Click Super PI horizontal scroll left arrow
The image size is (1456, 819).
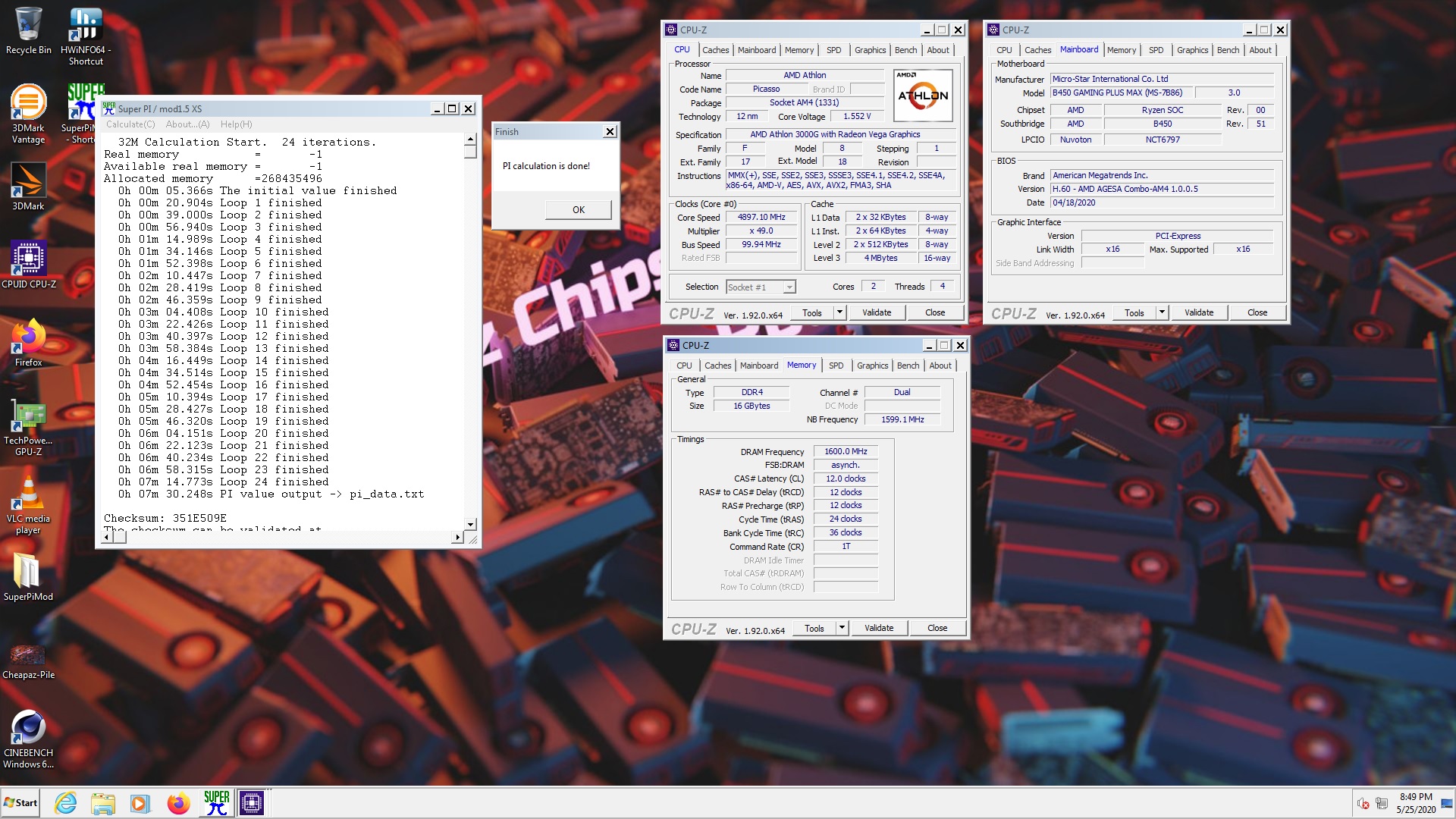click(x=107, y=537)
